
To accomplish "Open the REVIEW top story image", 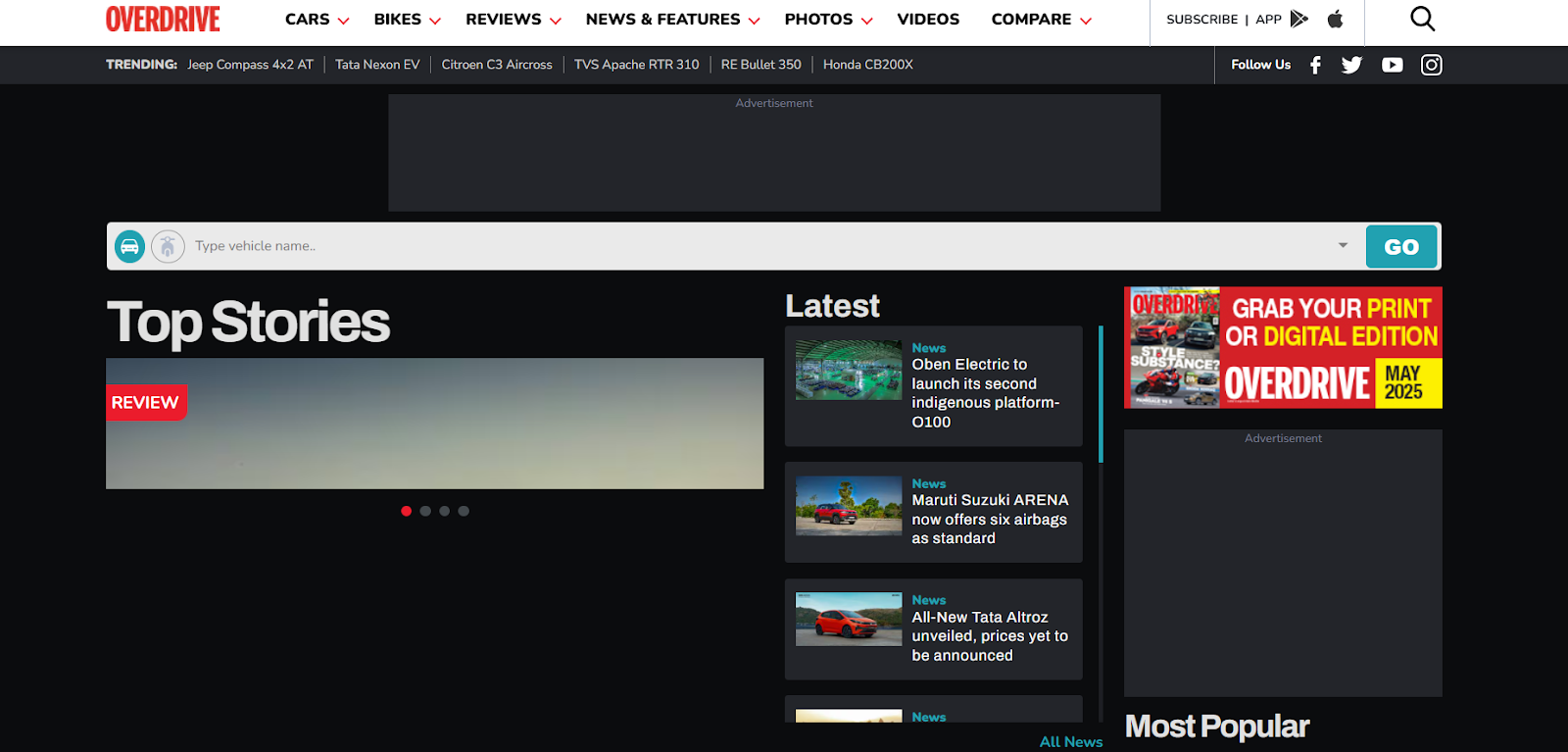I will (x=434, y=424).
